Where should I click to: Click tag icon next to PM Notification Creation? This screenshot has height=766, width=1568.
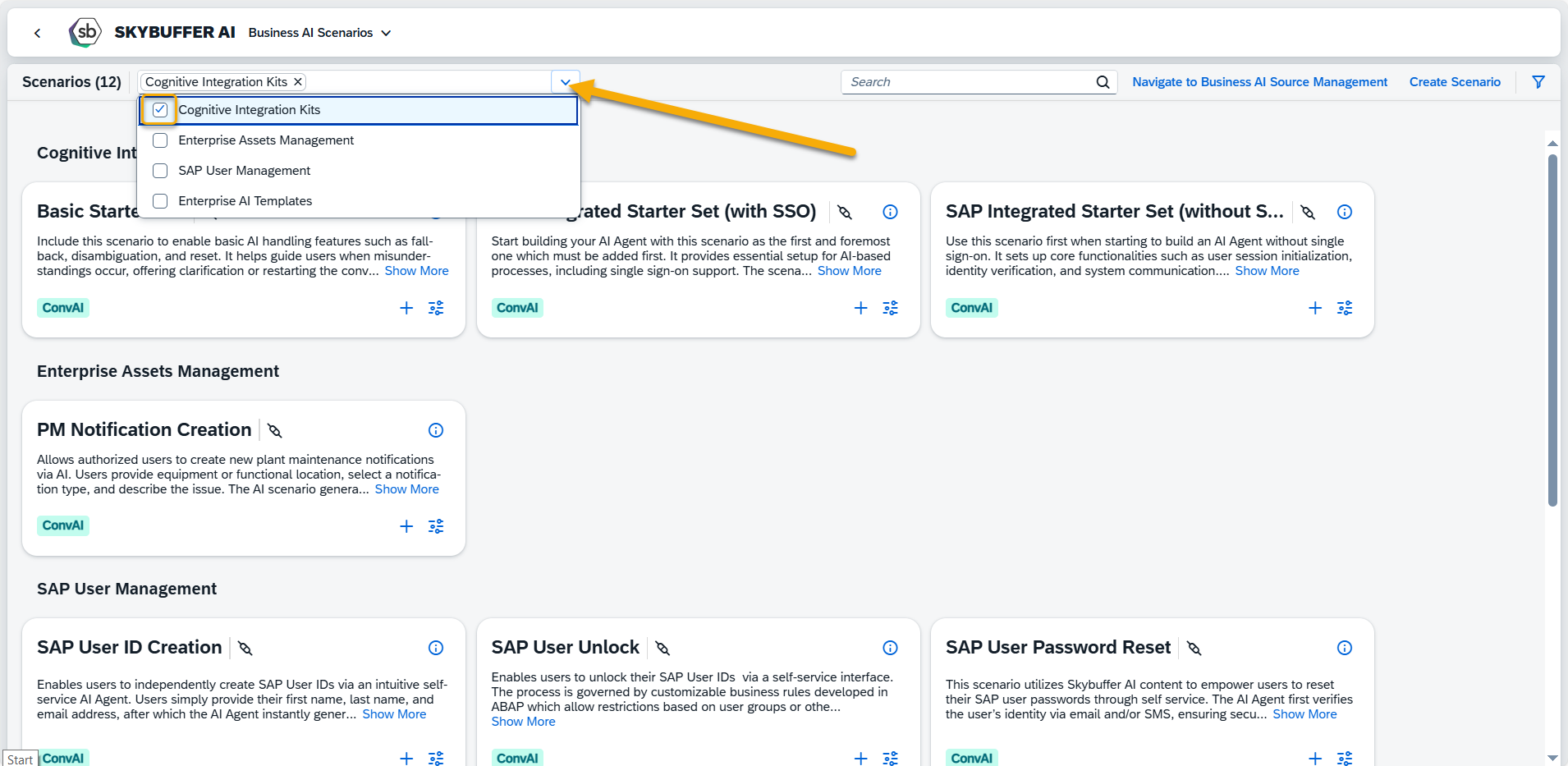coord(275,431)
